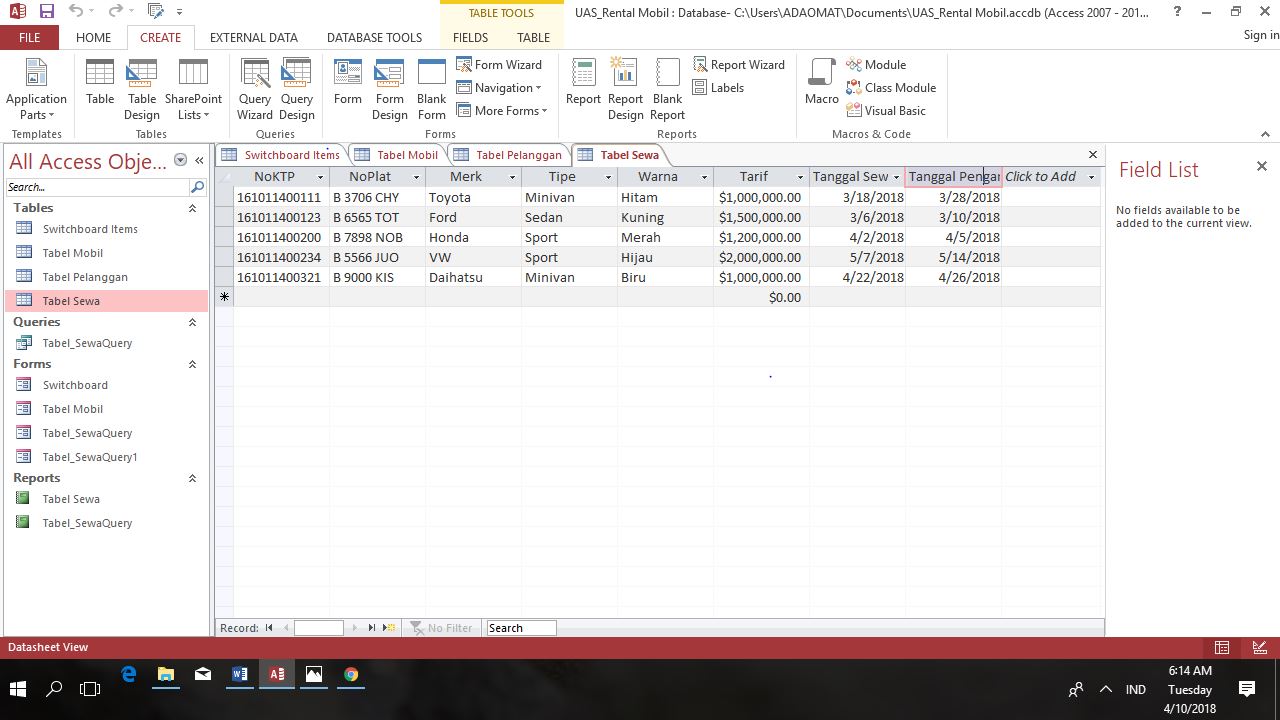The height and width of the screenshot is (720, 1280).
Task: Create a new blank record
Action: coord(389,628)
